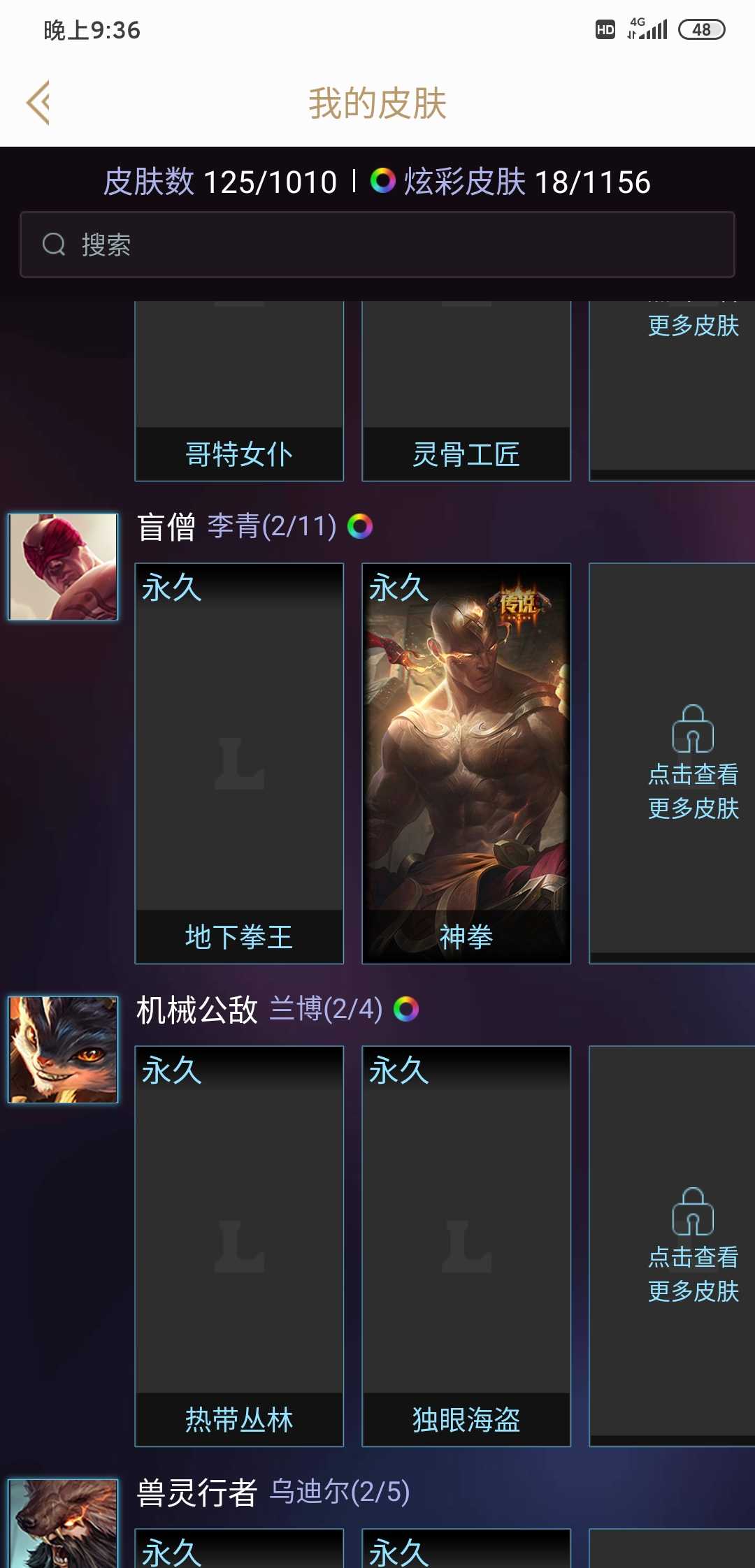This screenshot has width=755, height=1568.
Task: Select the 独眼海盗 skin card
Action: pyautogui.click(x=466, y=1246)
